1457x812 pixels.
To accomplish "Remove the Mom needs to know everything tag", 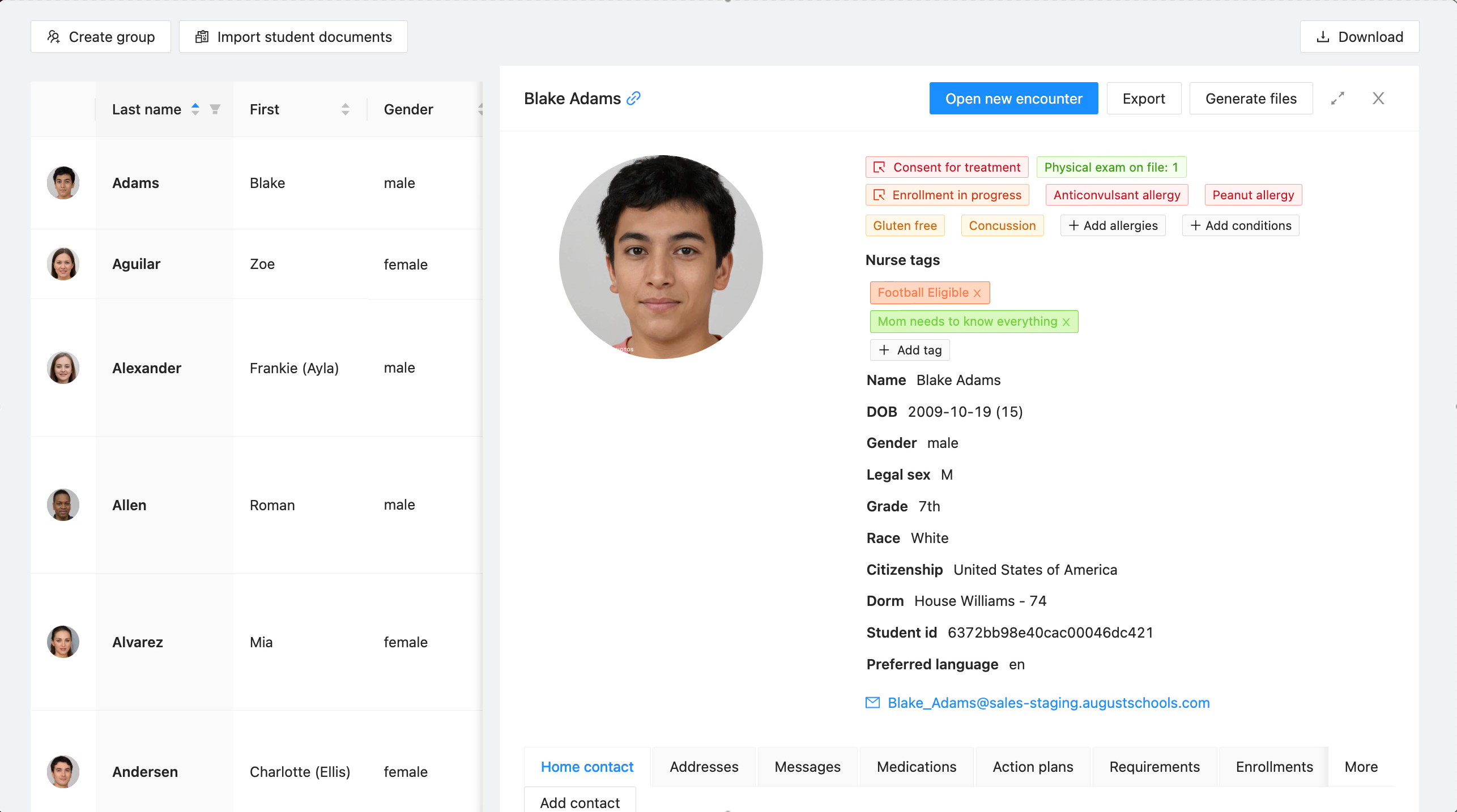I will (x=1066, y=322).
